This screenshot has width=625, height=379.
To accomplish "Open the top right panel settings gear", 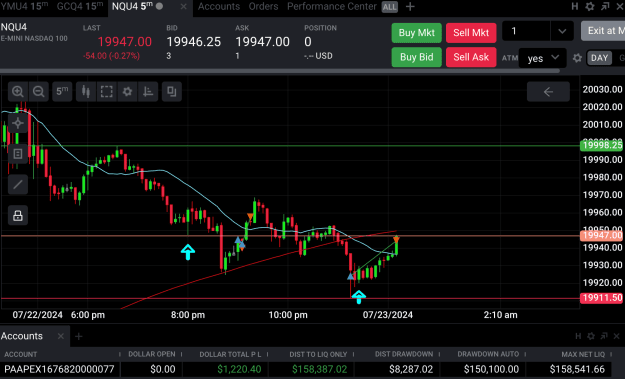I will [590, 6].
